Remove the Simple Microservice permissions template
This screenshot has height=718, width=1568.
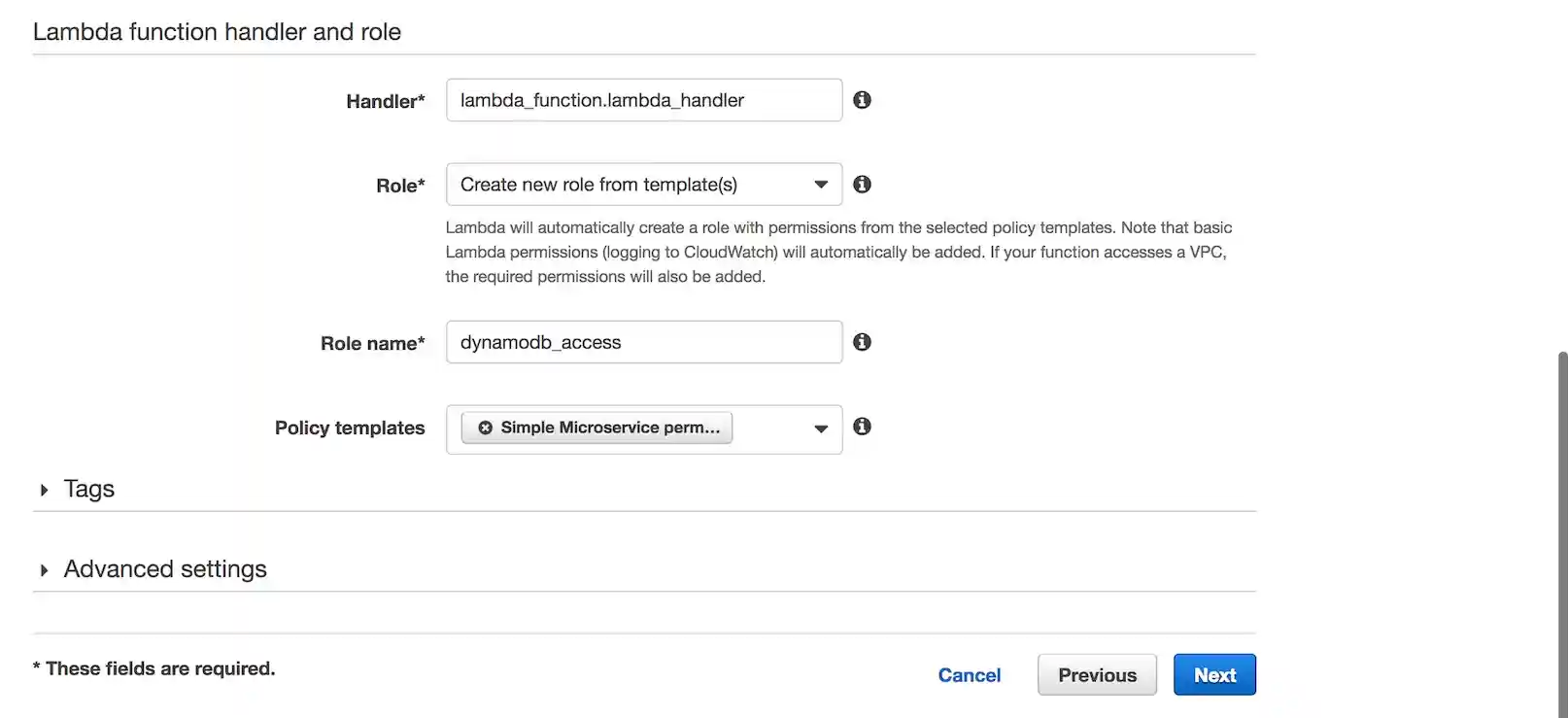[485, 427]
